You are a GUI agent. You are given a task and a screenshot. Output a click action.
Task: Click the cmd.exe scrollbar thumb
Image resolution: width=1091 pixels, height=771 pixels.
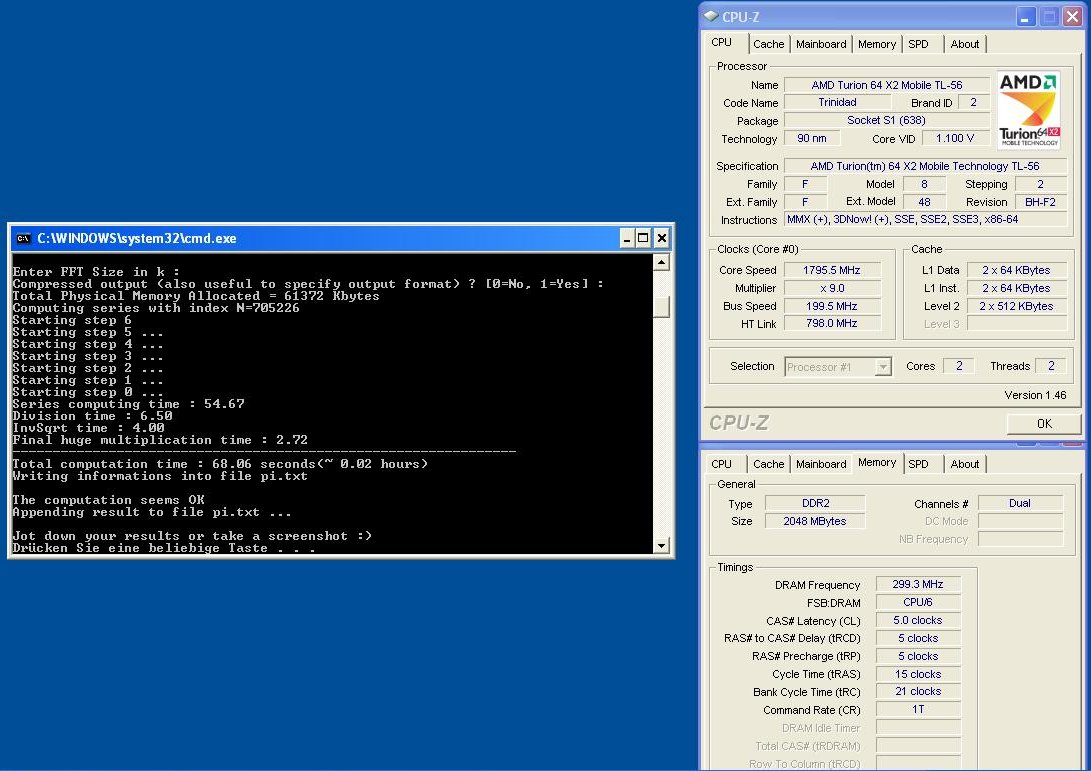662,307
